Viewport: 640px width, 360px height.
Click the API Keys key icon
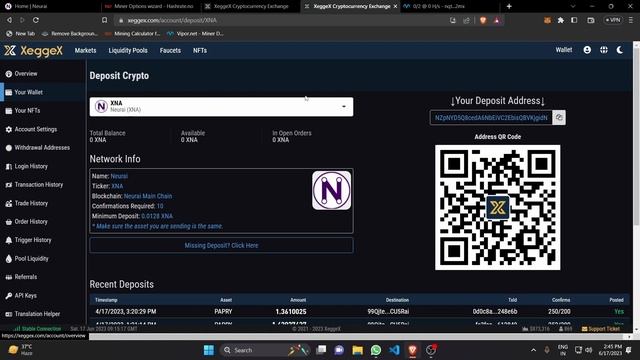pyautogui.click(x=9, y=296)
